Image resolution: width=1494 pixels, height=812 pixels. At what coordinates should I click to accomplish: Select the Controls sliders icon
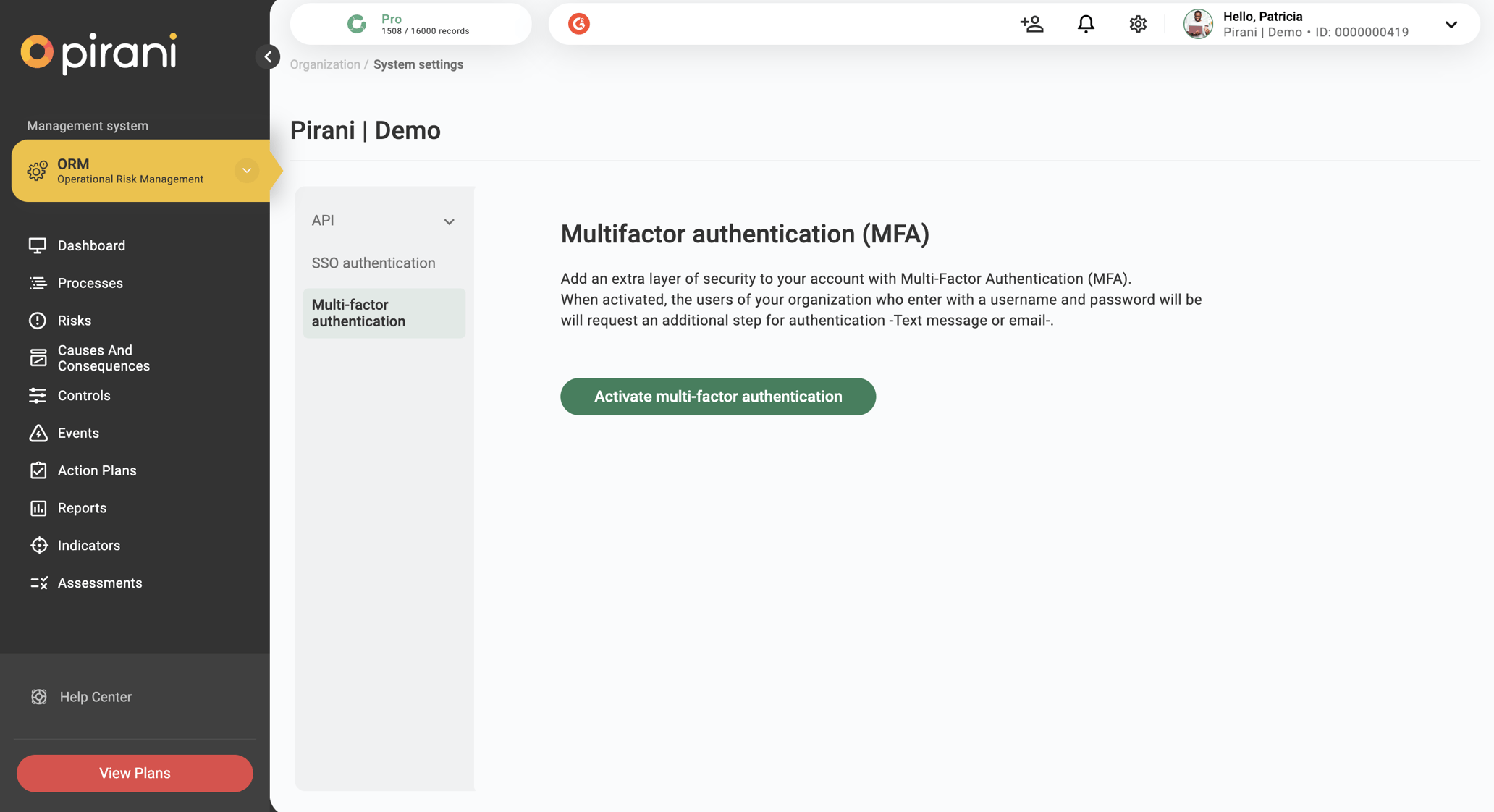click(38, 395)
